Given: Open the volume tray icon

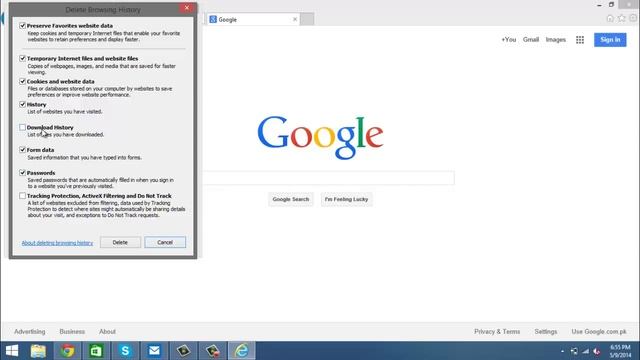Looking at the screenshot, I should (597, 351).
